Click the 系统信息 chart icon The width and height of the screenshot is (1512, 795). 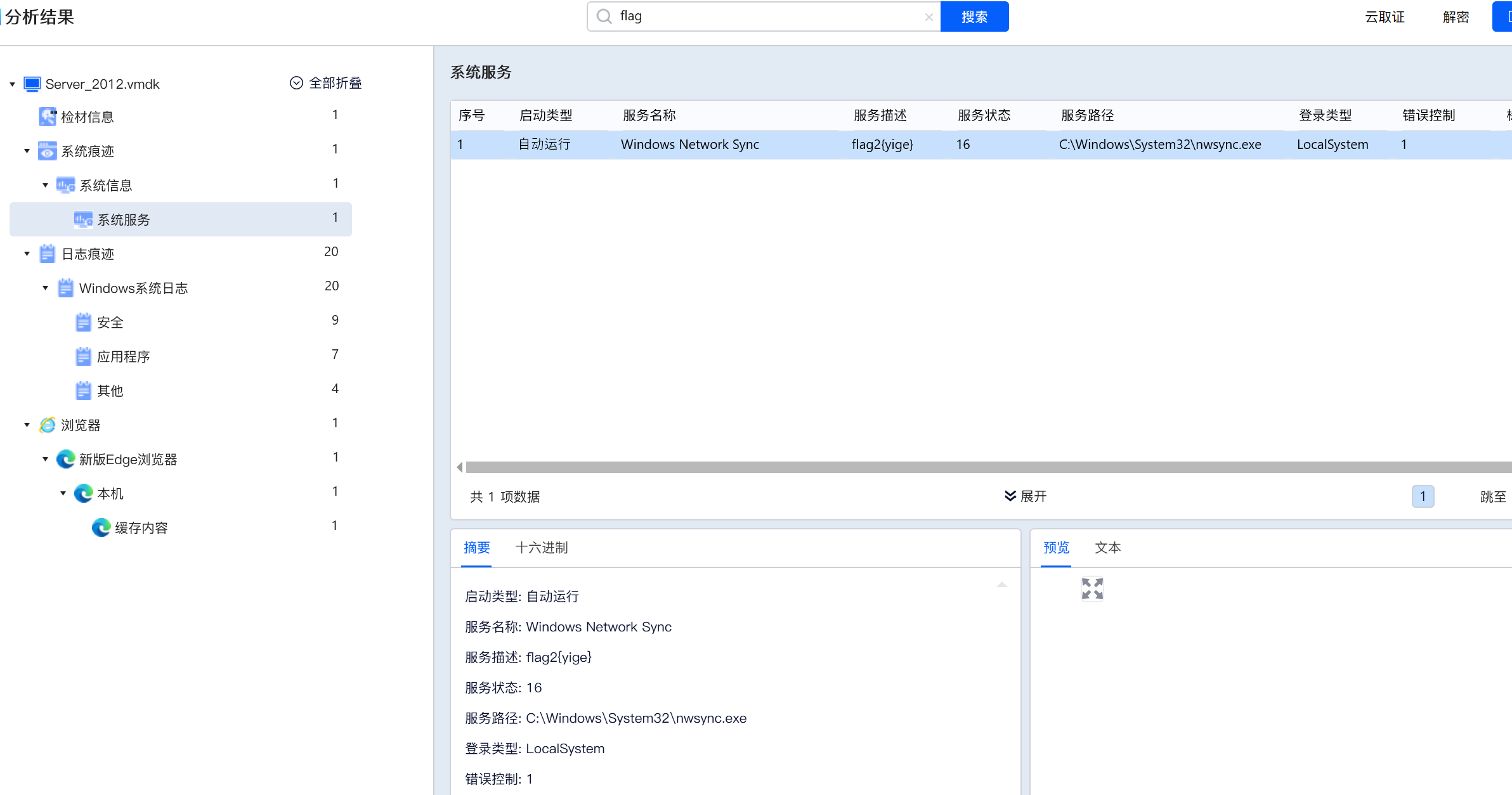point(65,185)
